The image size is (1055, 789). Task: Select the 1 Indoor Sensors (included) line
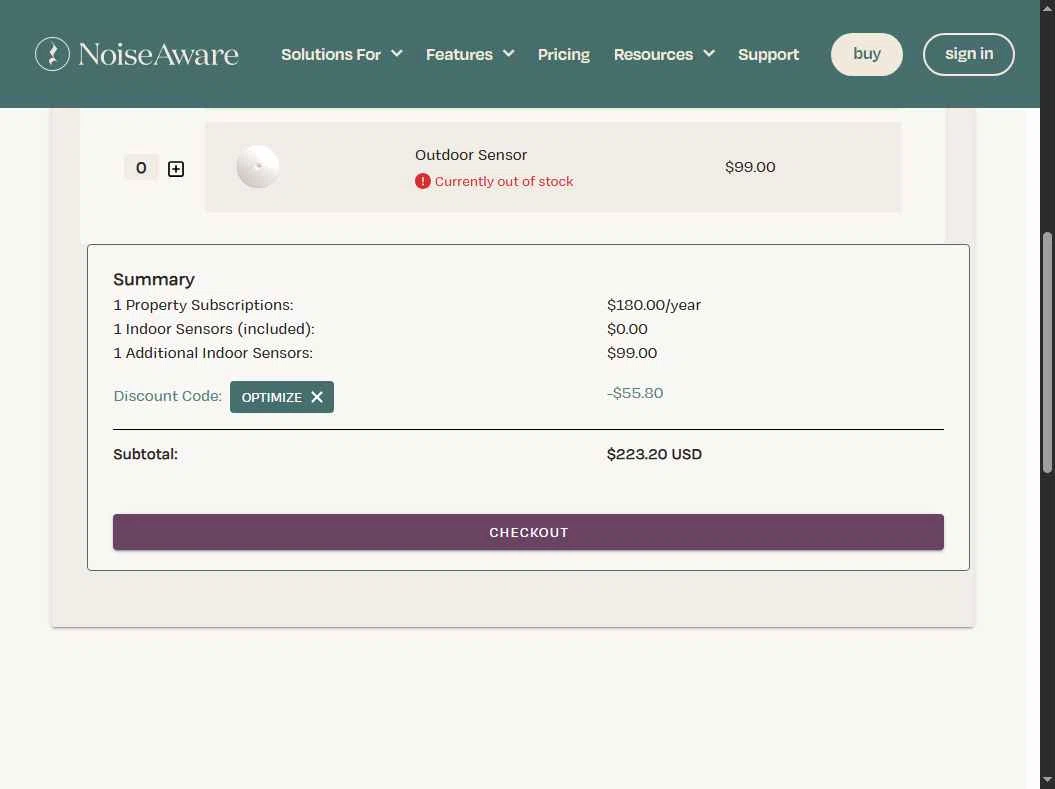(214, 329)
